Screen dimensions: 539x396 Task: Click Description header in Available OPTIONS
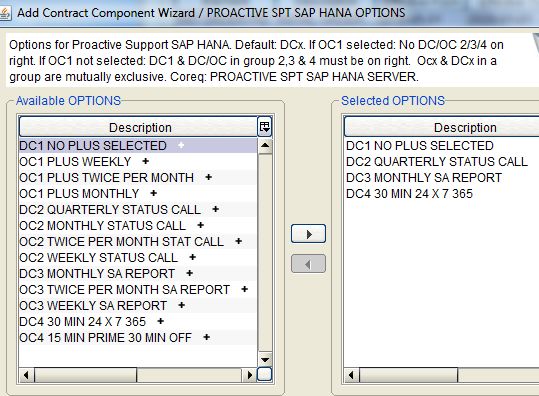[x=138, y=127]
